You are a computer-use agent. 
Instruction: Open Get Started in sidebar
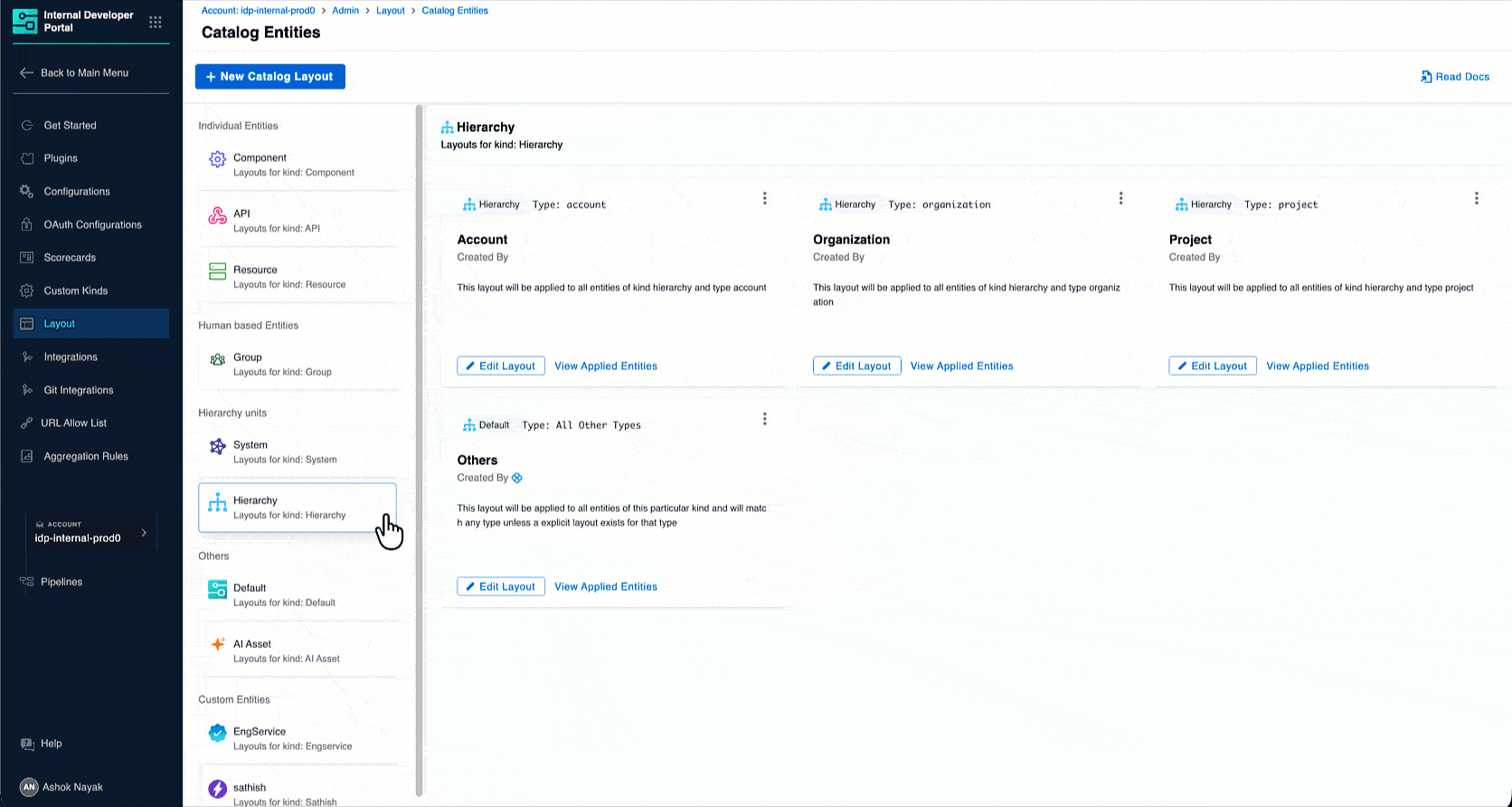pos(90,126)
